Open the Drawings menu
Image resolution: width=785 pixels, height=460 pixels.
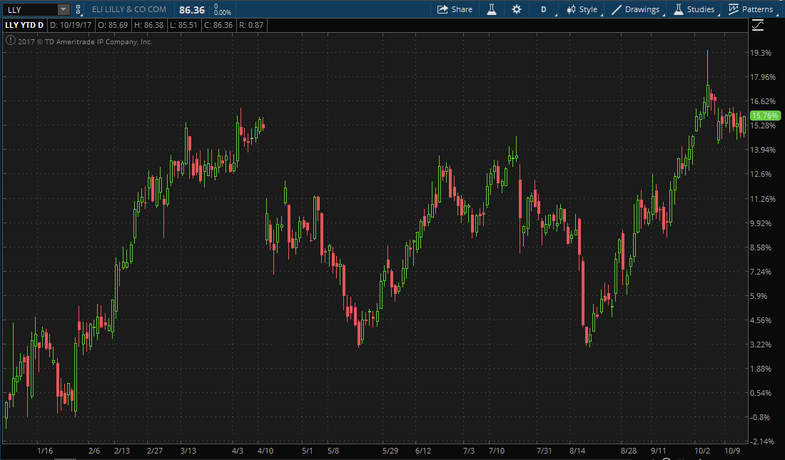coord(636,10)
